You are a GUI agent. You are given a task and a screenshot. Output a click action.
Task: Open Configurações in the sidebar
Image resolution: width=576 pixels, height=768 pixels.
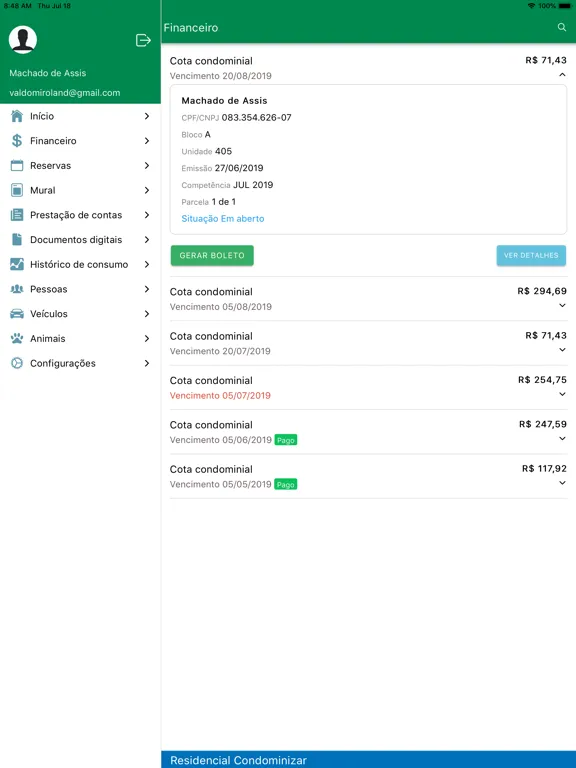click(x=80, y=363)
